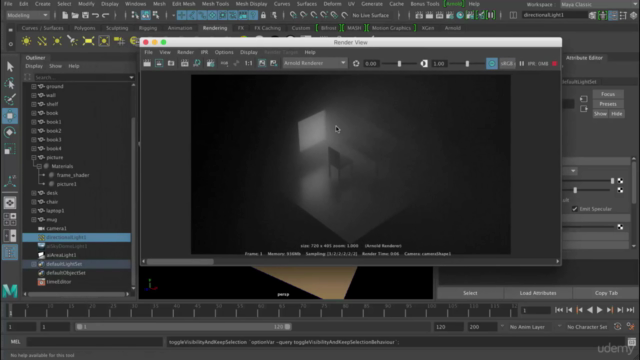Go to end of playback range
Image resolution: width=640 pixels, height=360 pixels.
[631, 310]
